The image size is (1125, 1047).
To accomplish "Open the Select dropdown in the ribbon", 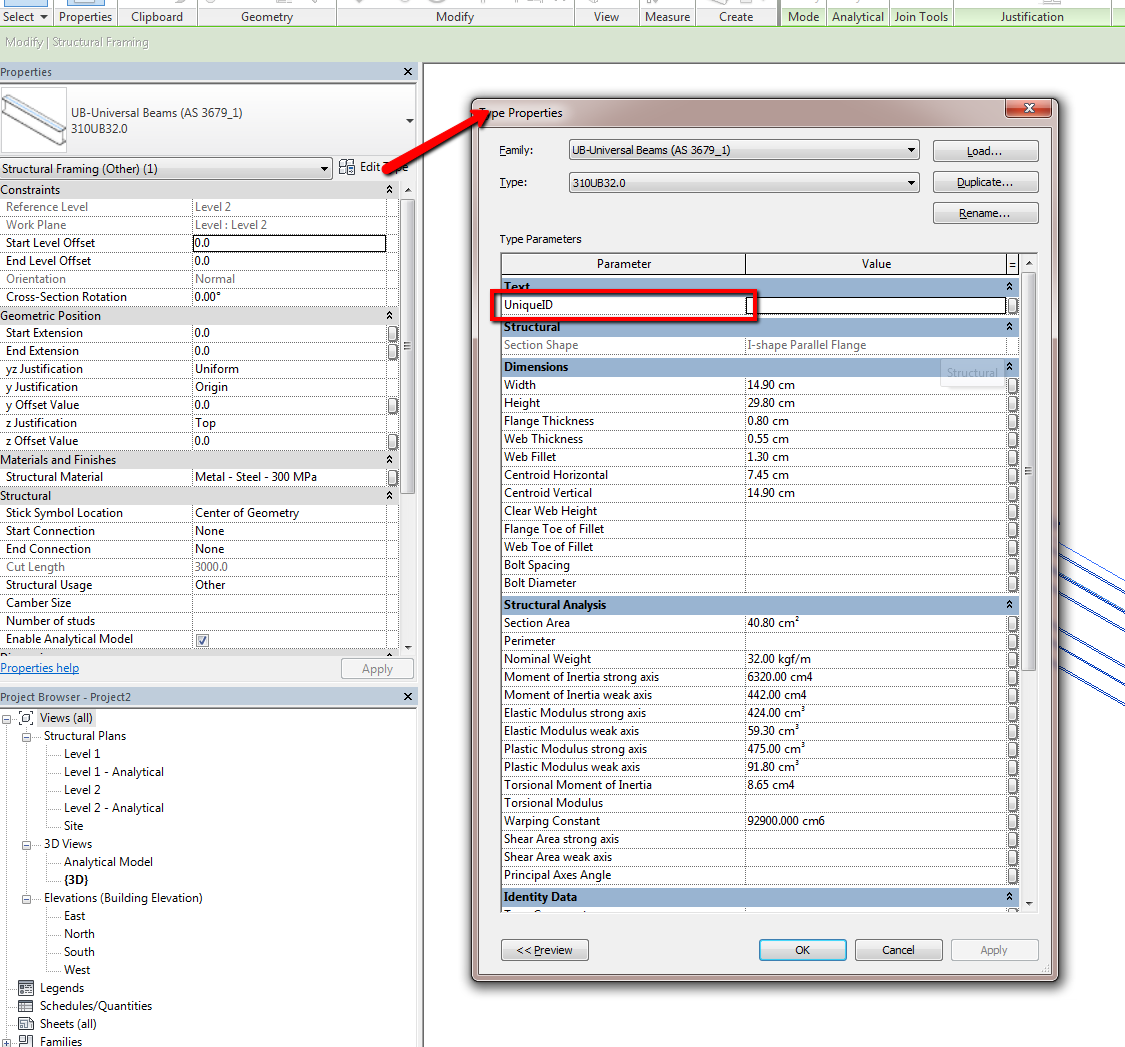I will click(x=44, y=17).
